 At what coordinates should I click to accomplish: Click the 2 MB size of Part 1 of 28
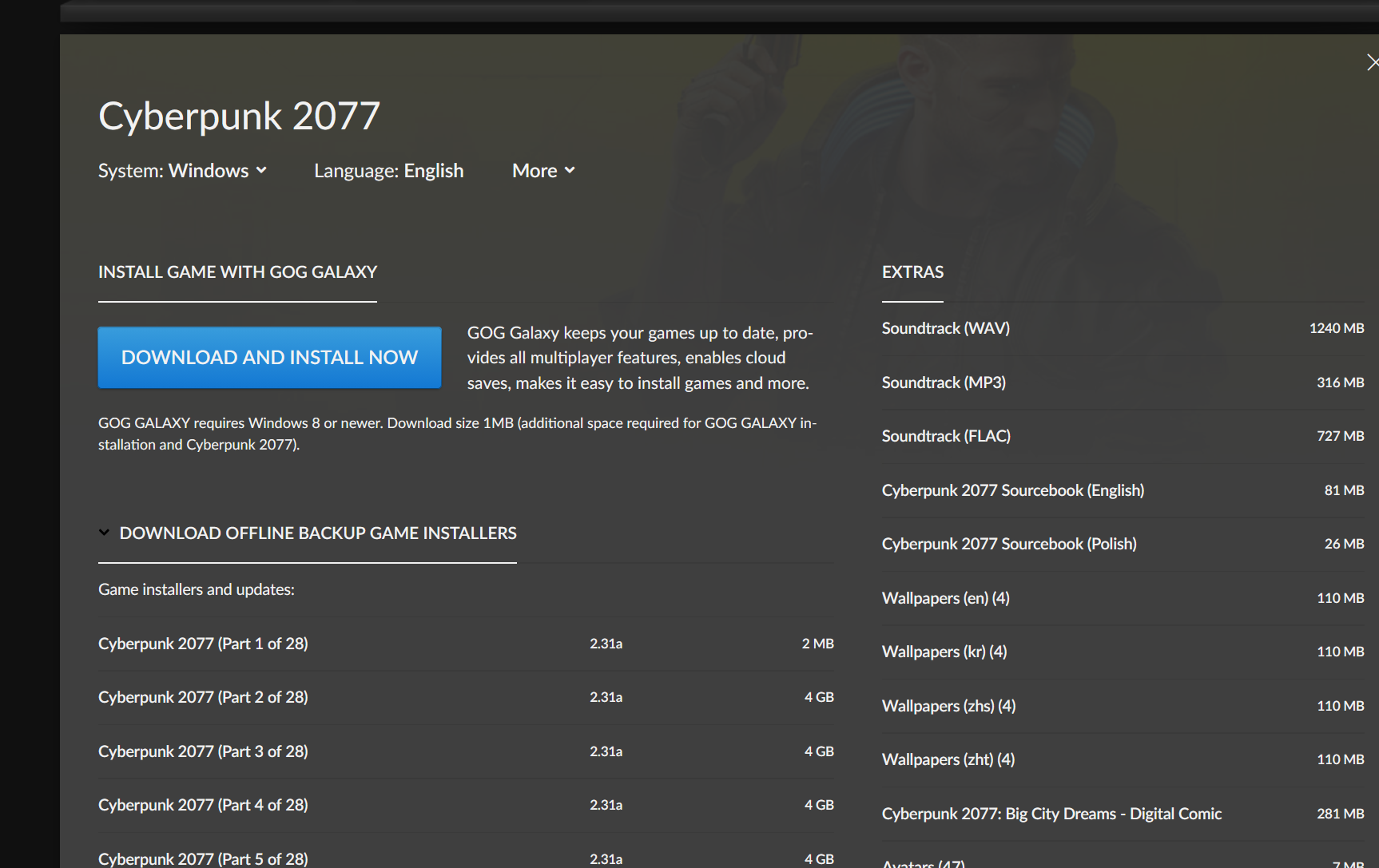tap(818, 644)
